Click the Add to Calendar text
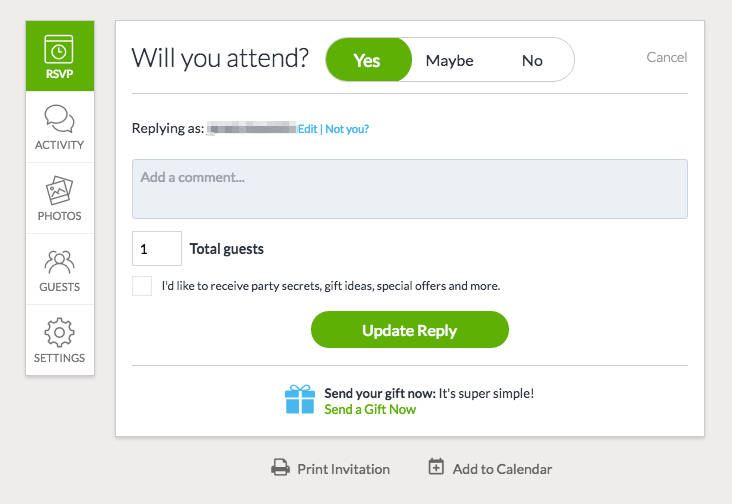Viewport: 732px width, 504px height. pyautogui.click(x=502, y=468)
